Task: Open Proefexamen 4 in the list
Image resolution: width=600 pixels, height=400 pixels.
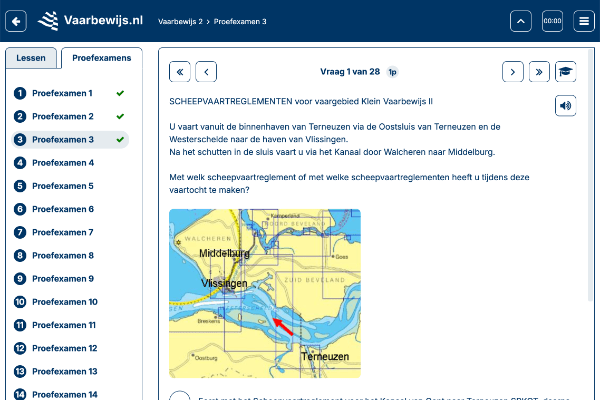Action: [x=70, y=163]
